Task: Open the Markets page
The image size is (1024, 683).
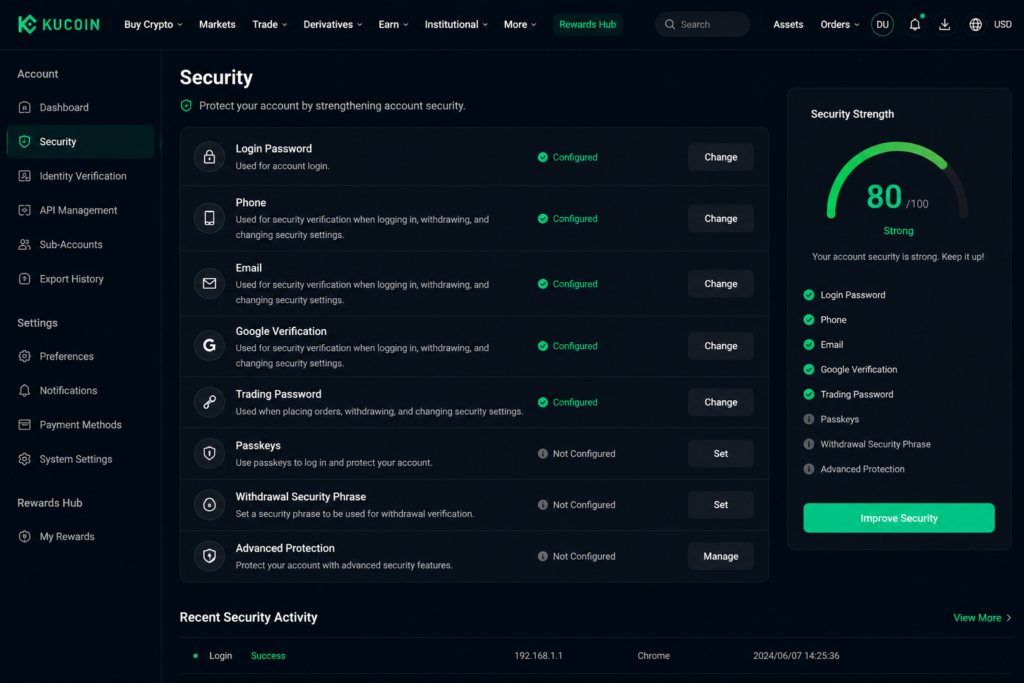Action: [x=217, y=24]
